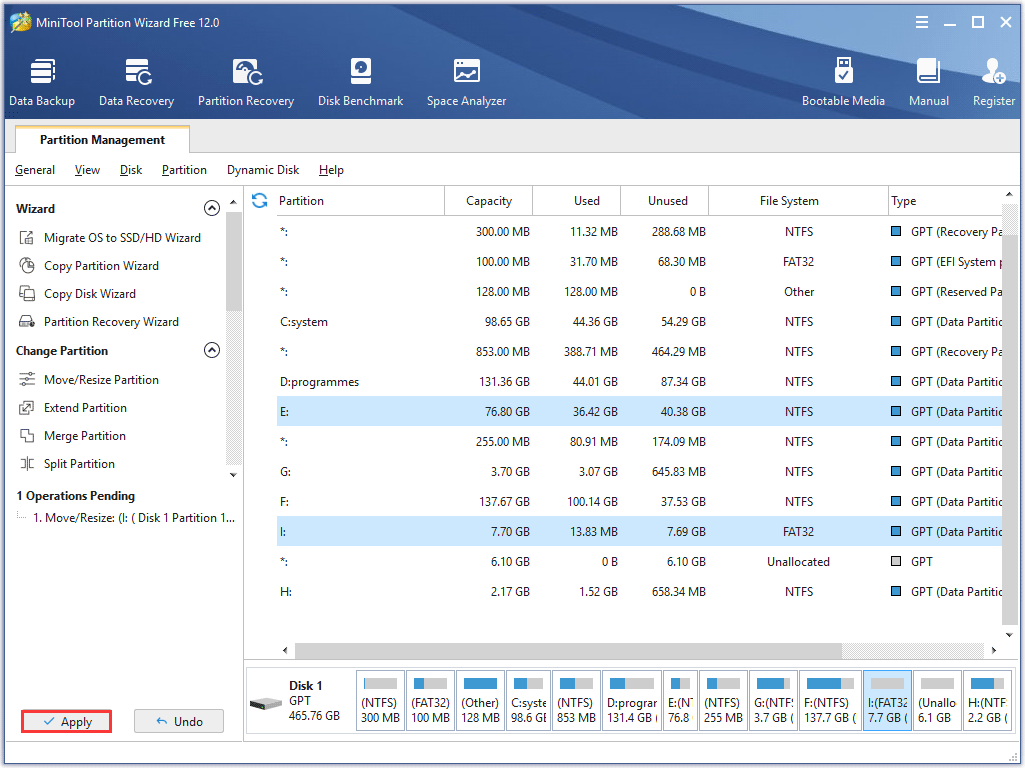This screenshot has height=768, width=1025.
Task: Open Partition Recovery toolbar icon
Action: tap(246, 82)
